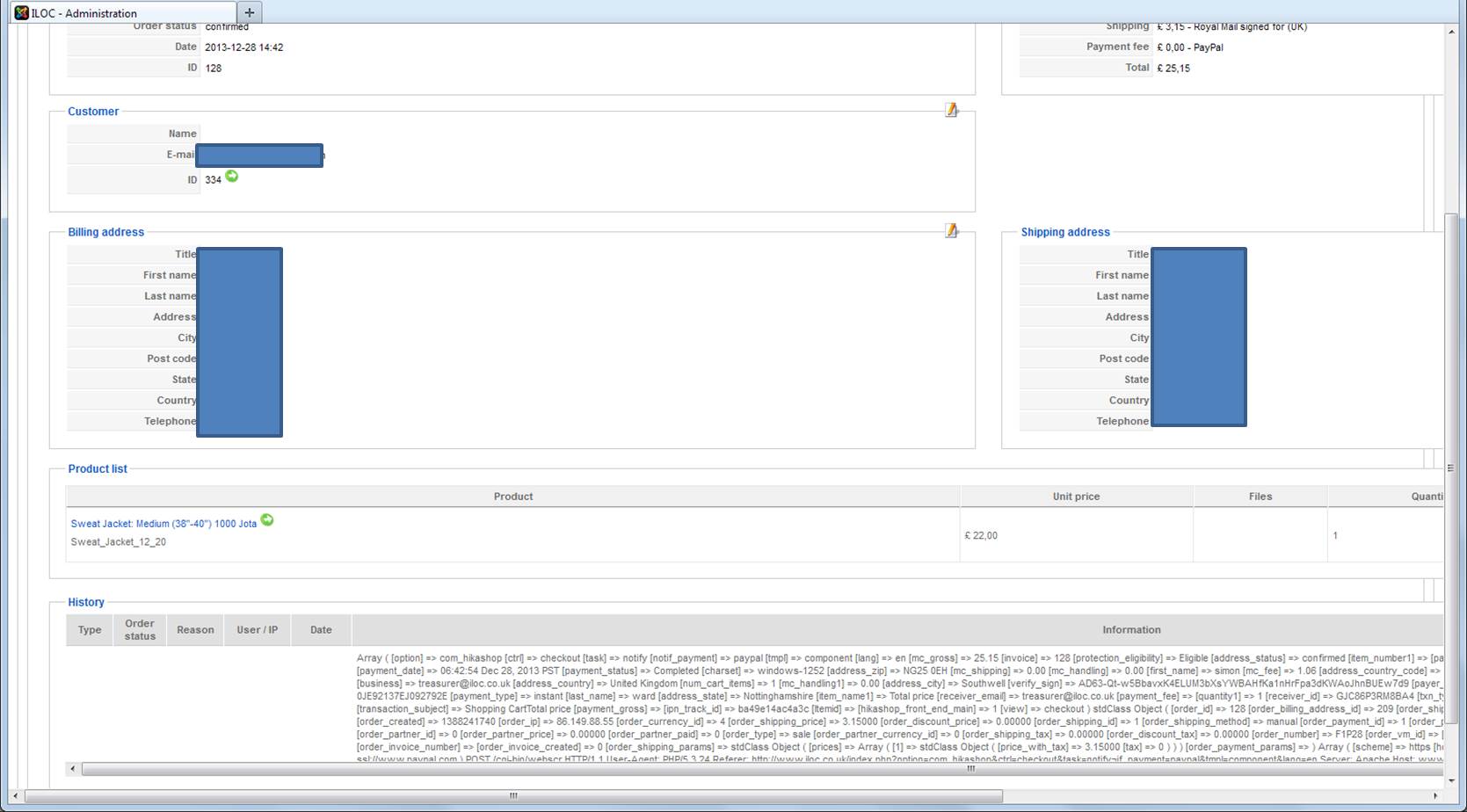
Task: Click the page horizontal scrollbar right arrow
Action: point(1436,796)
